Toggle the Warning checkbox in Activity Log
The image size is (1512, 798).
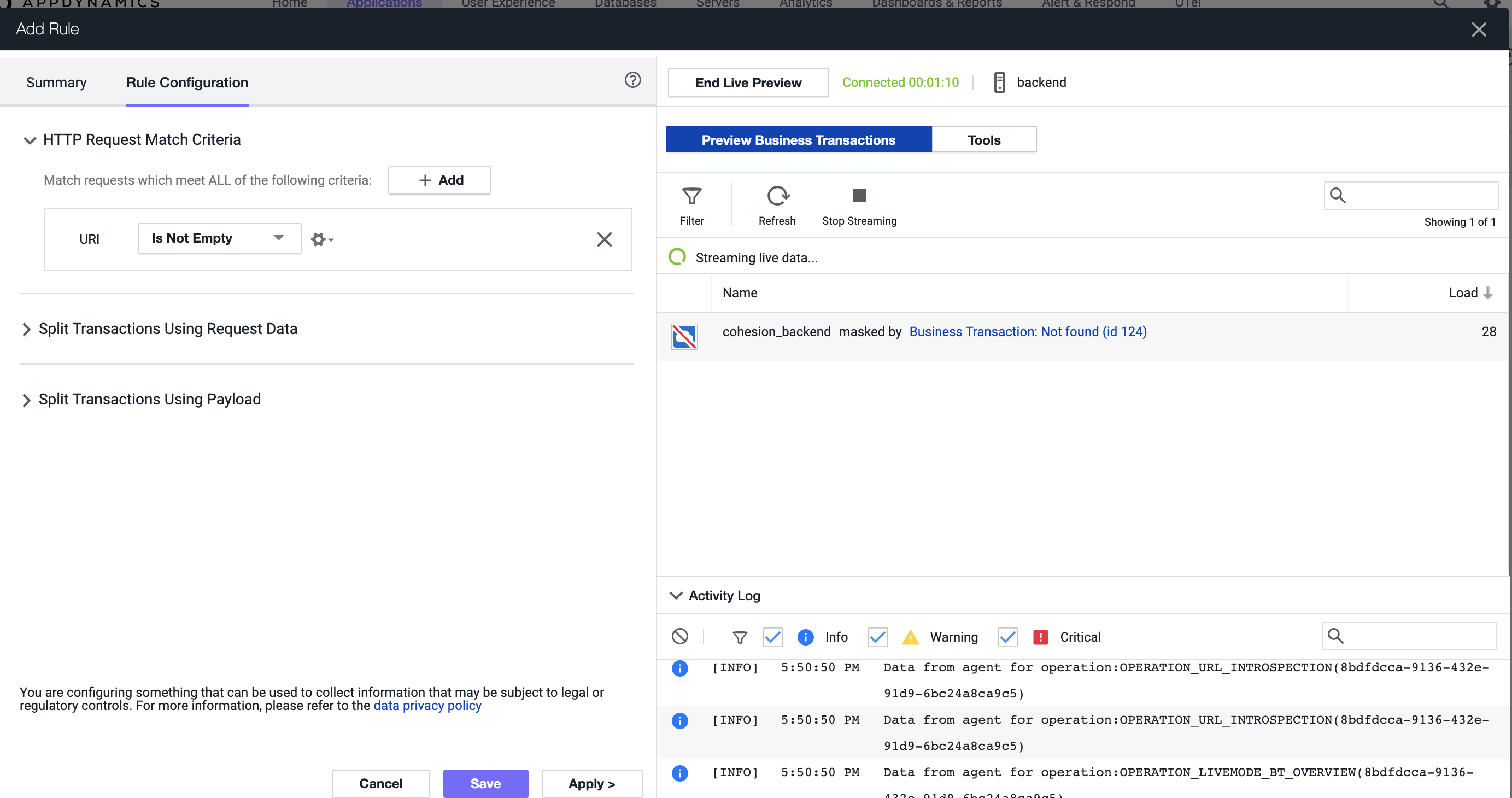[x=877, y=637]
